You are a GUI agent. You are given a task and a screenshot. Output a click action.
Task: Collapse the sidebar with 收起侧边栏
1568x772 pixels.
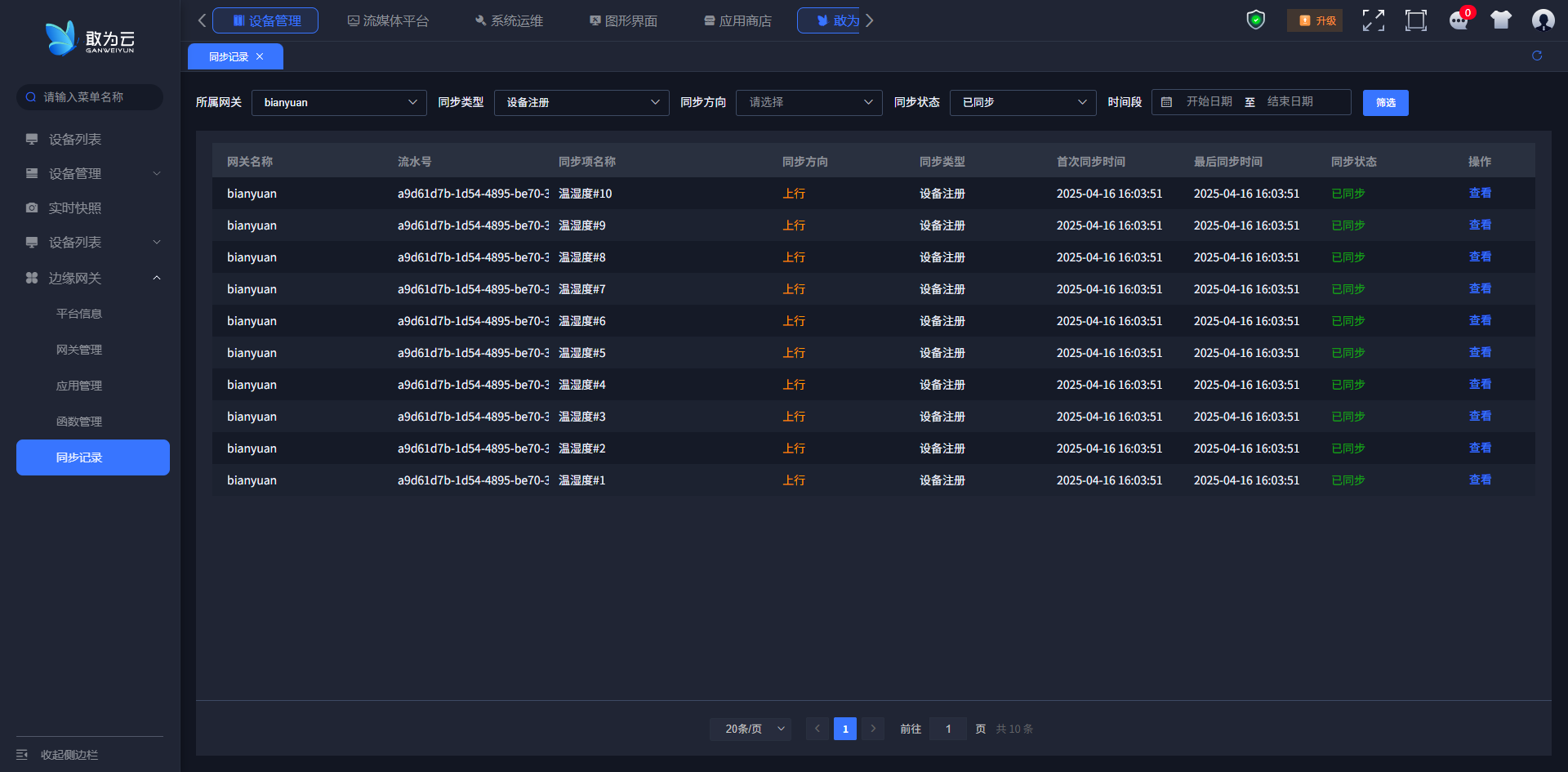pyautogui.click(x=69, y=755)
